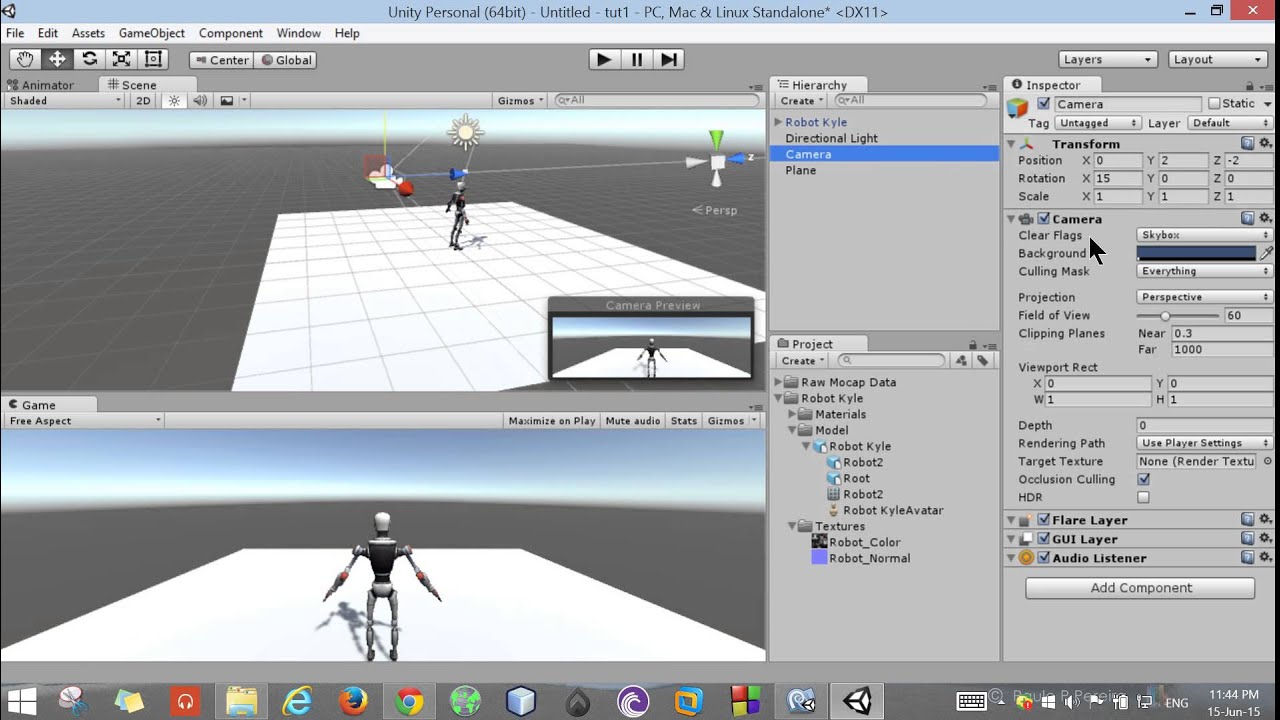Toggle GUI Layer component checkbox
Image resolution: width=1280 pixels, height=720 pixels.
(x=1044, y=539)
